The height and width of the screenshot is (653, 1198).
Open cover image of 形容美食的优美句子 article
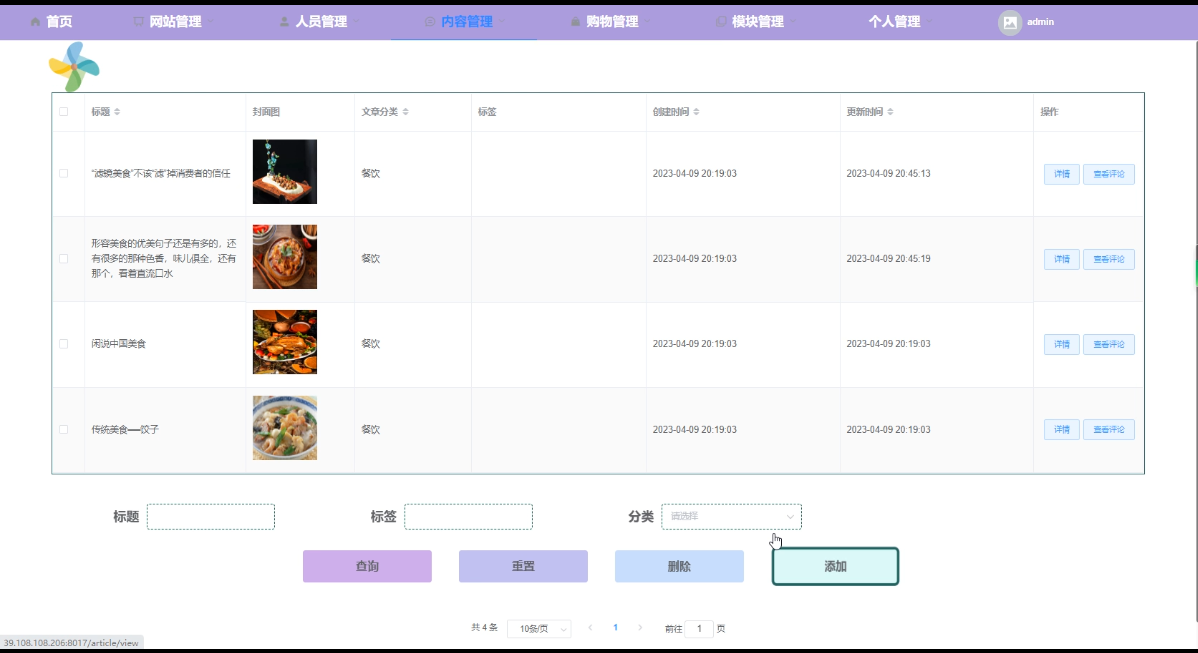(285, 257)
